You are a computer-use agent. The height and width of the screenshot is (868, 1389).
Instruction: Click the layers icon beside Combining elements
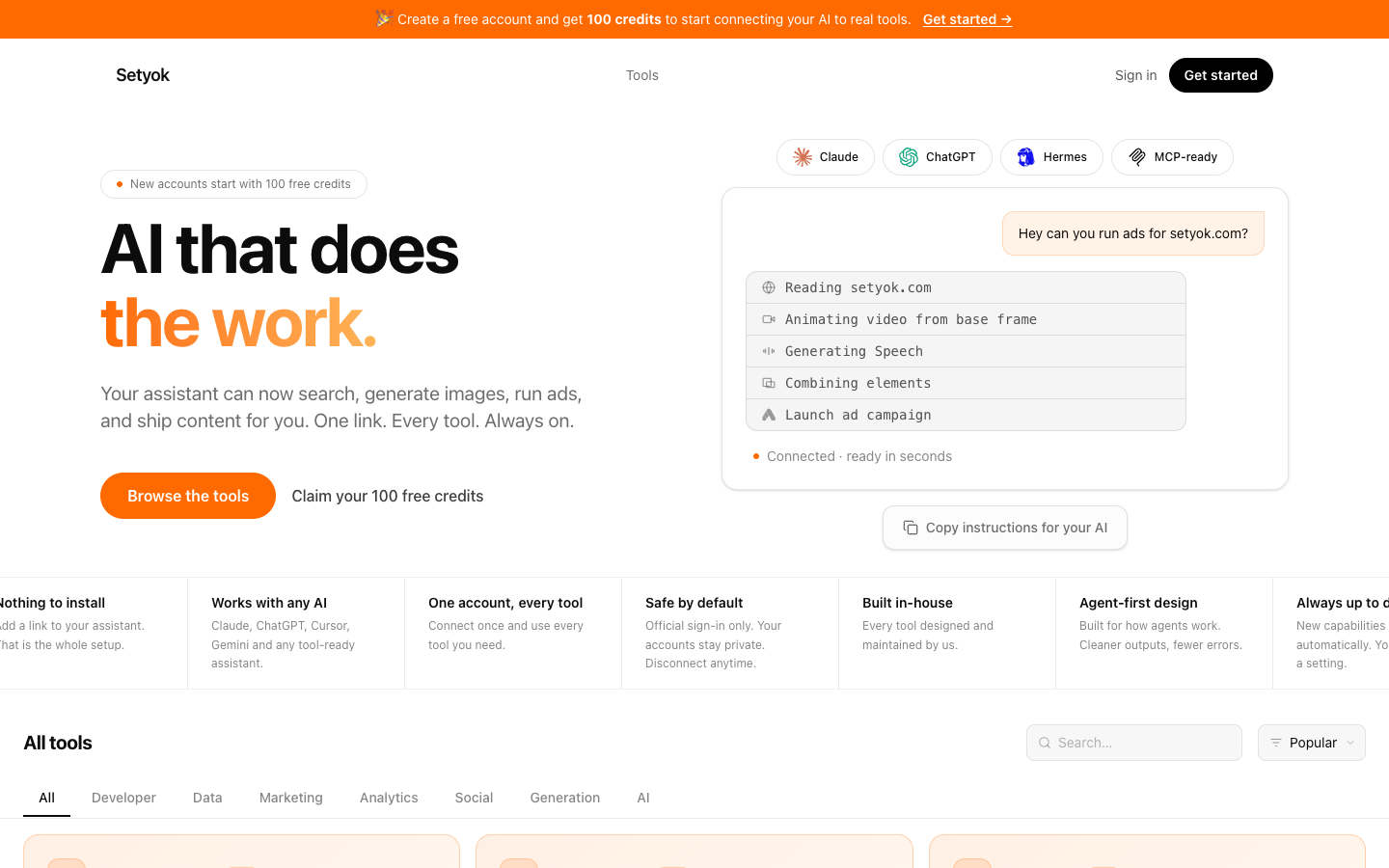click(x=769, y=383)
